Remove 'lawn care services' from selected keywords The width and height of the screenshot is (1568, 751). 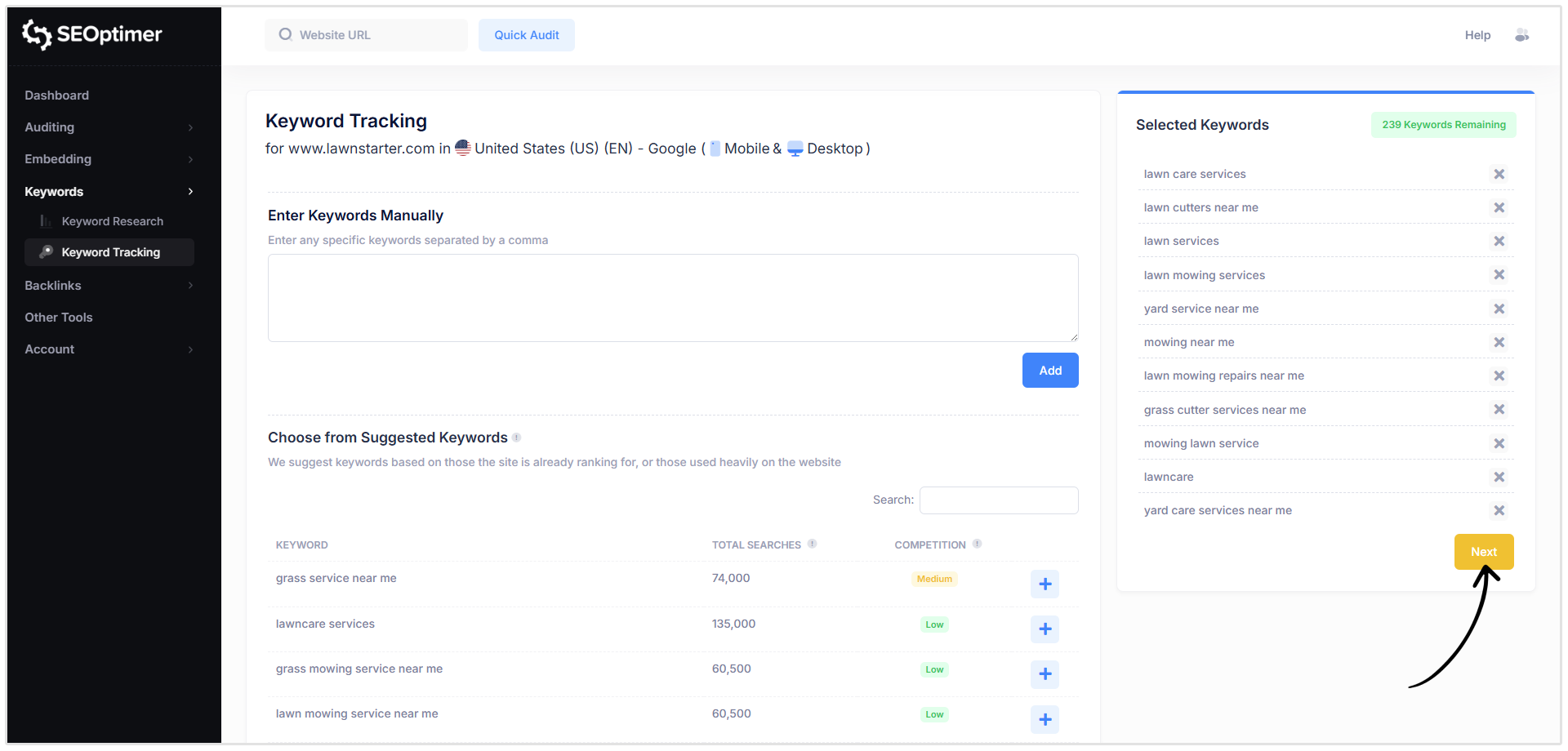point(1499,174)
